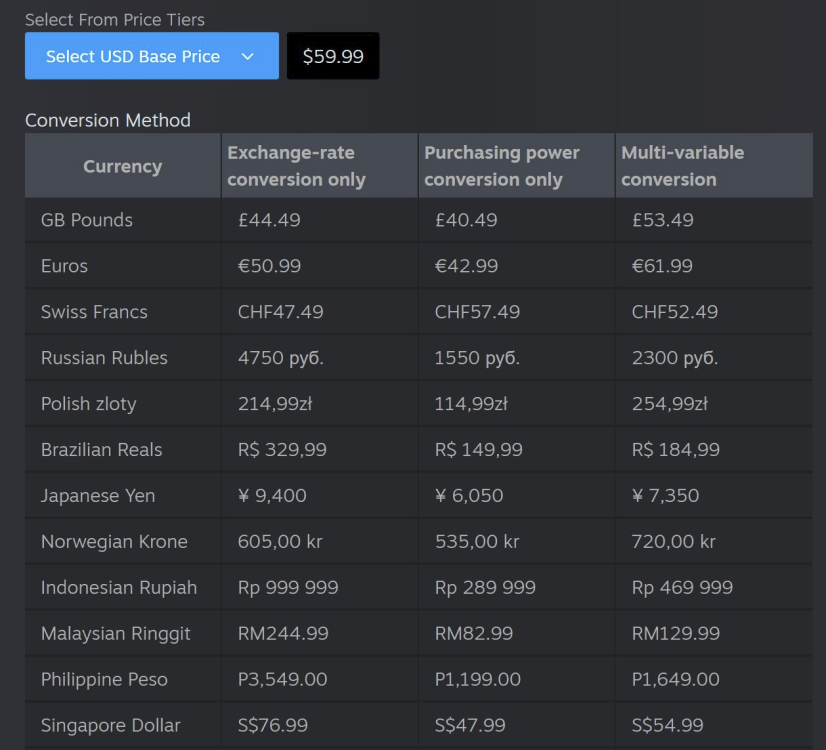Select the Malaysian Ringgit multi-variable price RM129.99
This screenshot has width=826, height=750.
pos(675,634)
